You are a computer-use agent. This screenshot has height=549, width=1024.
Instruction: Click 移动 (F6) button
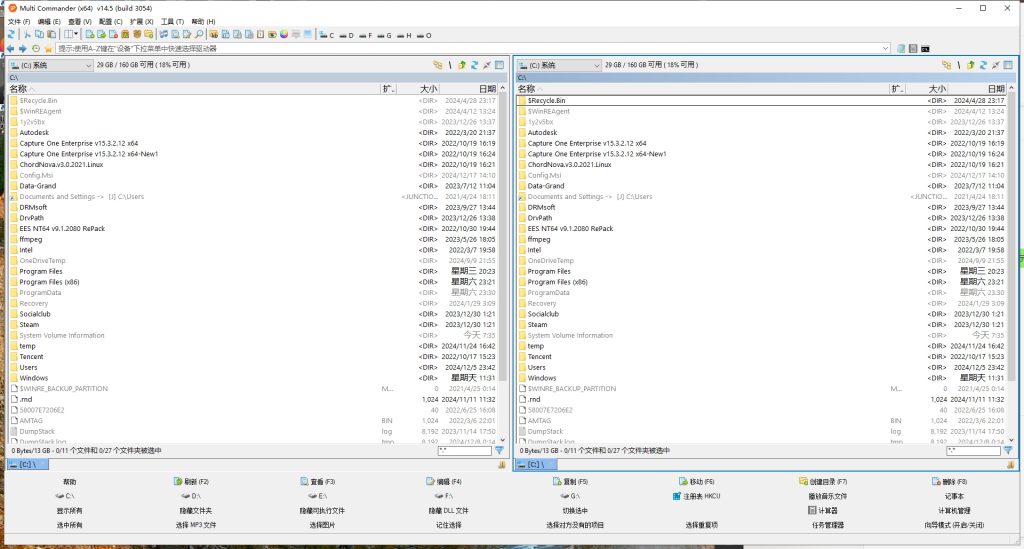coord(697,482)
